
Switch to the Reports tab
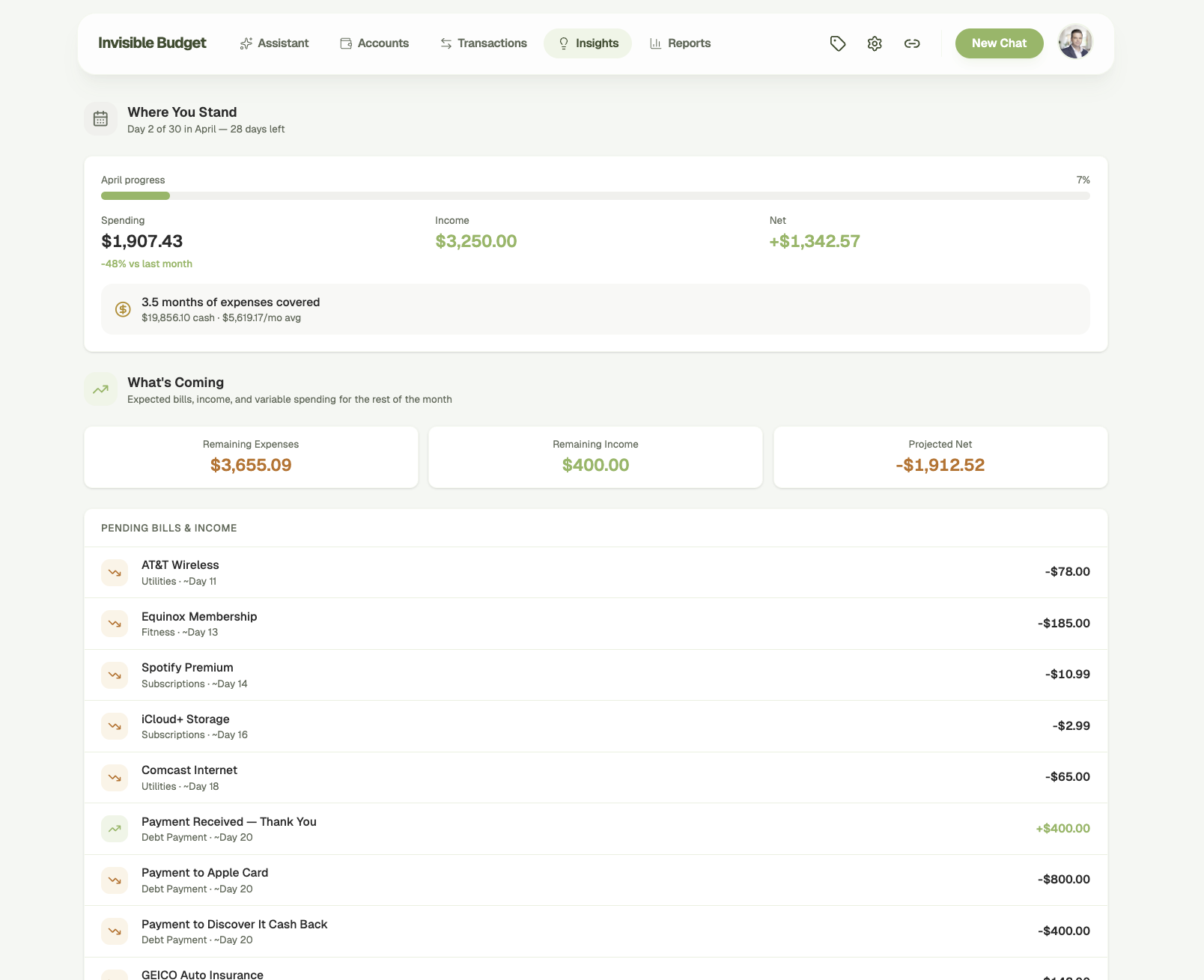[x=680, y=43]
